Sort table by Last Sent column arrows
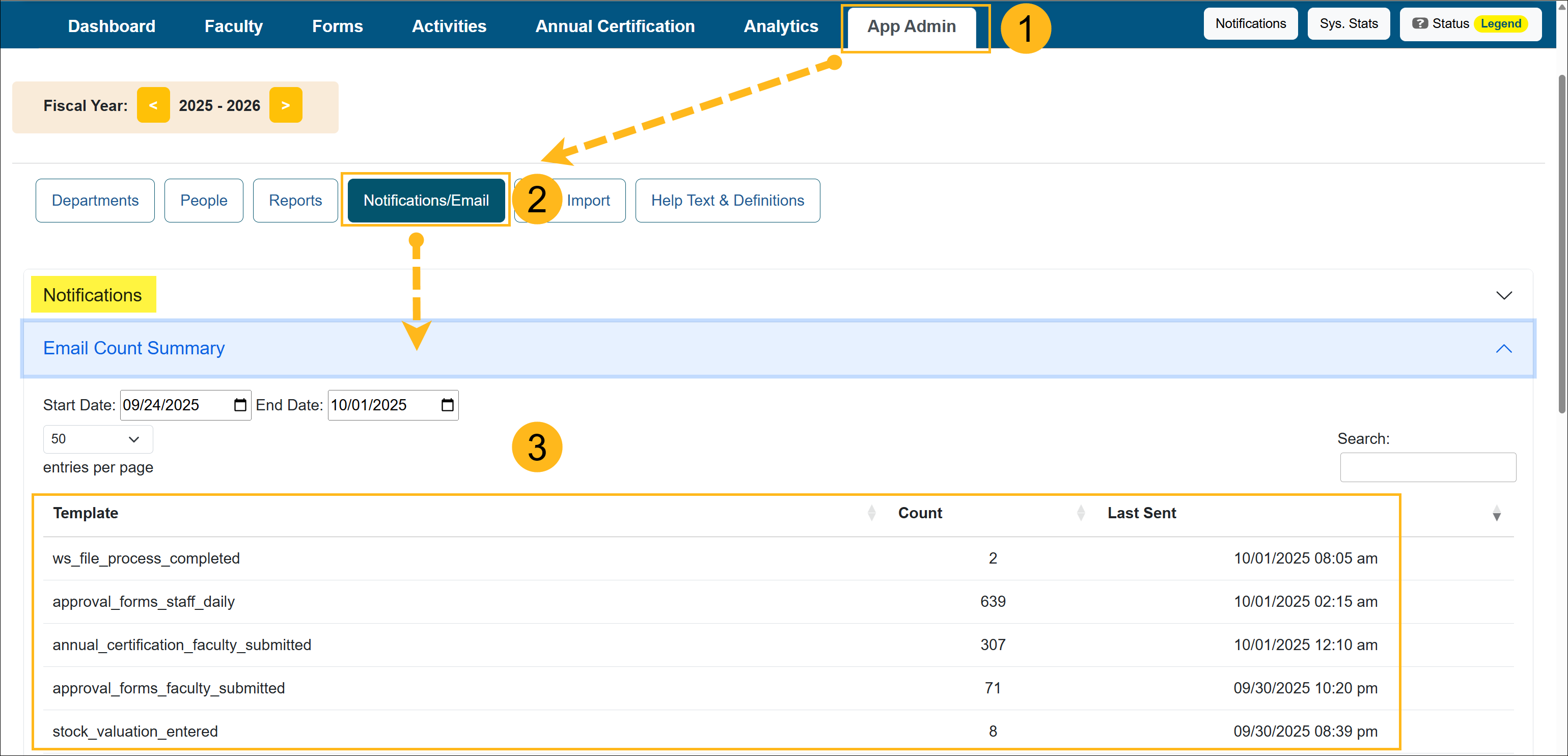This screenshot has height=756, width=1568. pos(1496,514)
